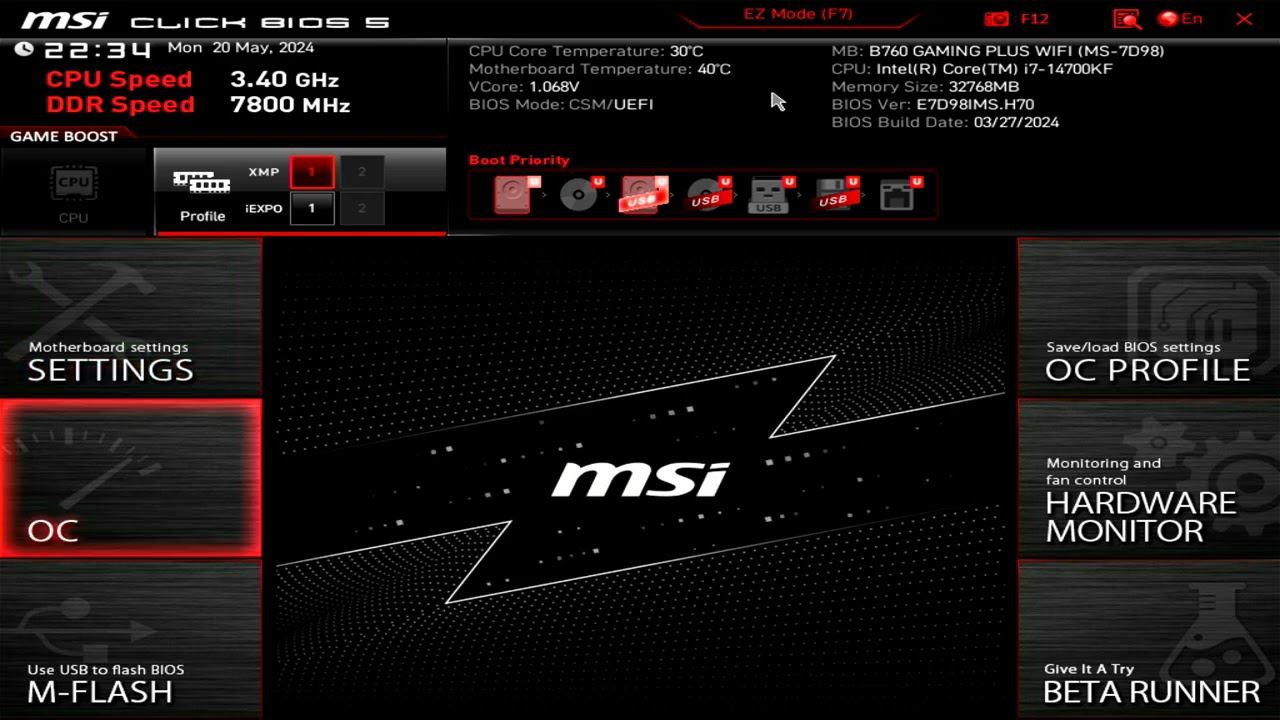Click the CPU Intel Core i7-14700KF line

tap(972, 69)
